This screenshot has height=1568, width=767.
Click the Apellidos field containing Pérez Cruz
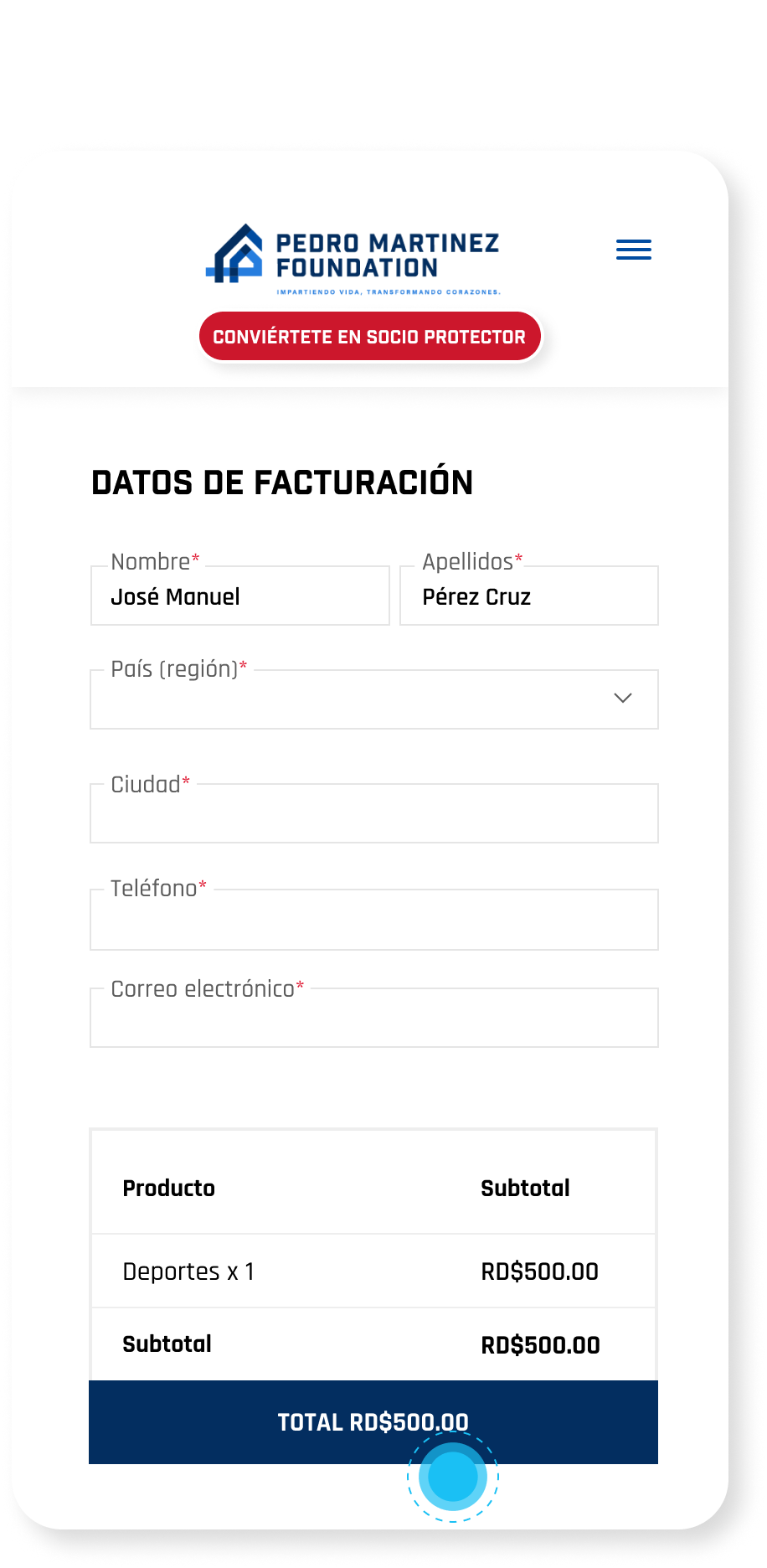click(x=529, y=596)
